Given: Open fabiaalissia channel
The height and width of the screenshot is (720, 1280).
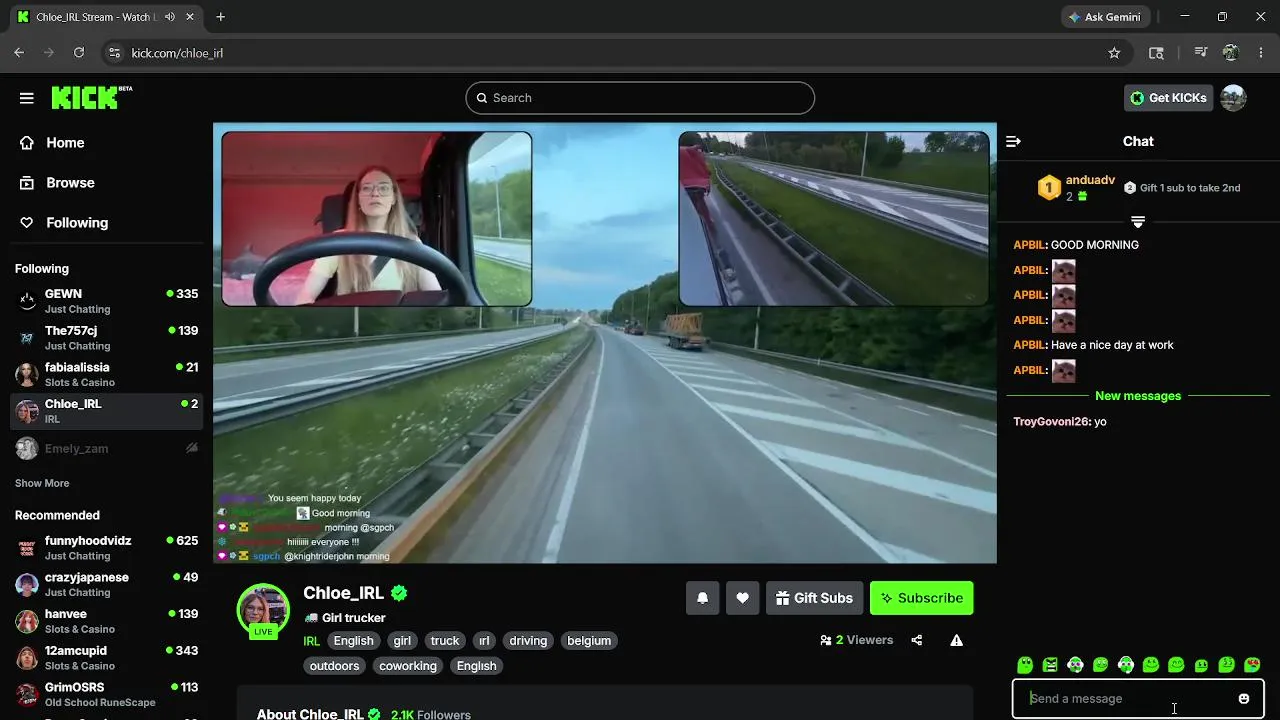Looking at the screenshot, I should click(x=106, y=374).
